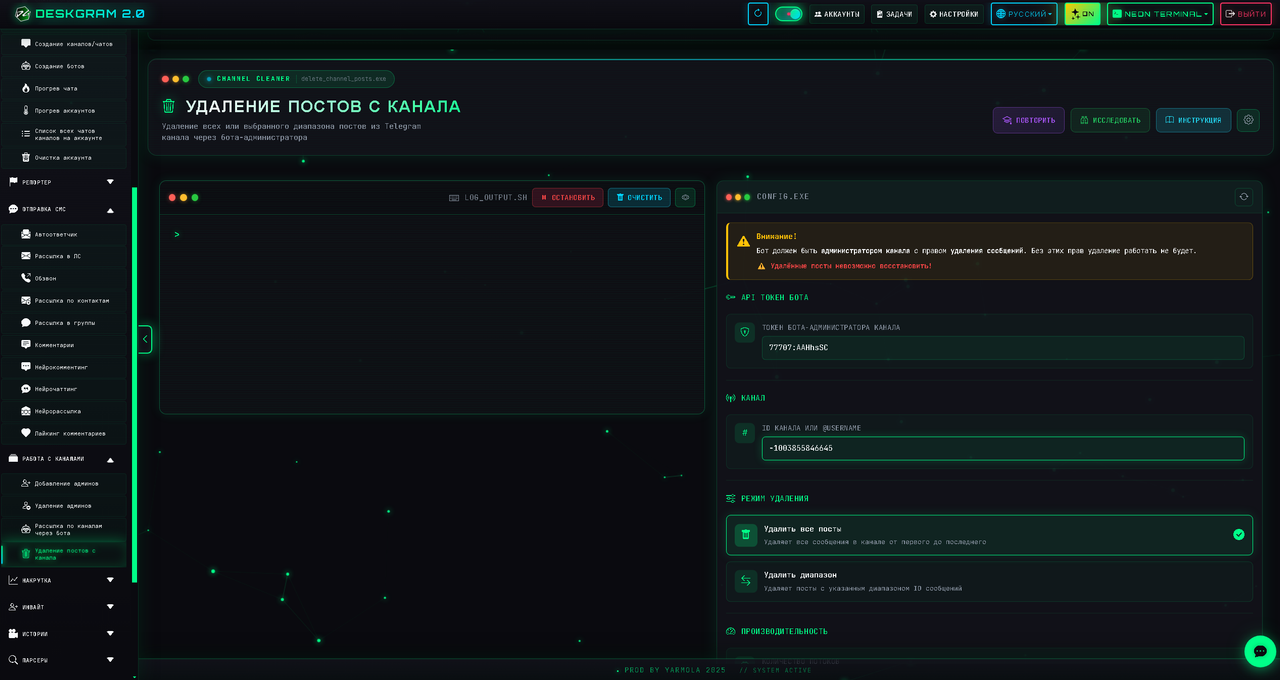Click the Остановить button
1280x680 pixels.
click(x=567, y=198)
